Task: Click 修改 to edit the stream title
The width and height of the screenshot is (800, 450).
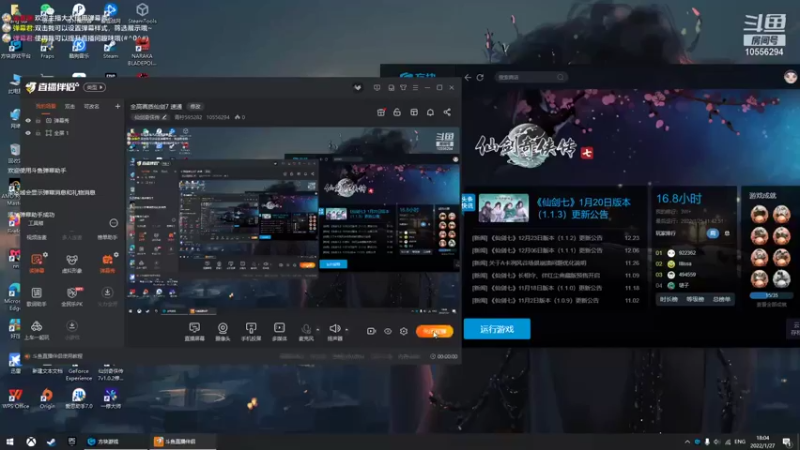Action: (x=195, y=107)
